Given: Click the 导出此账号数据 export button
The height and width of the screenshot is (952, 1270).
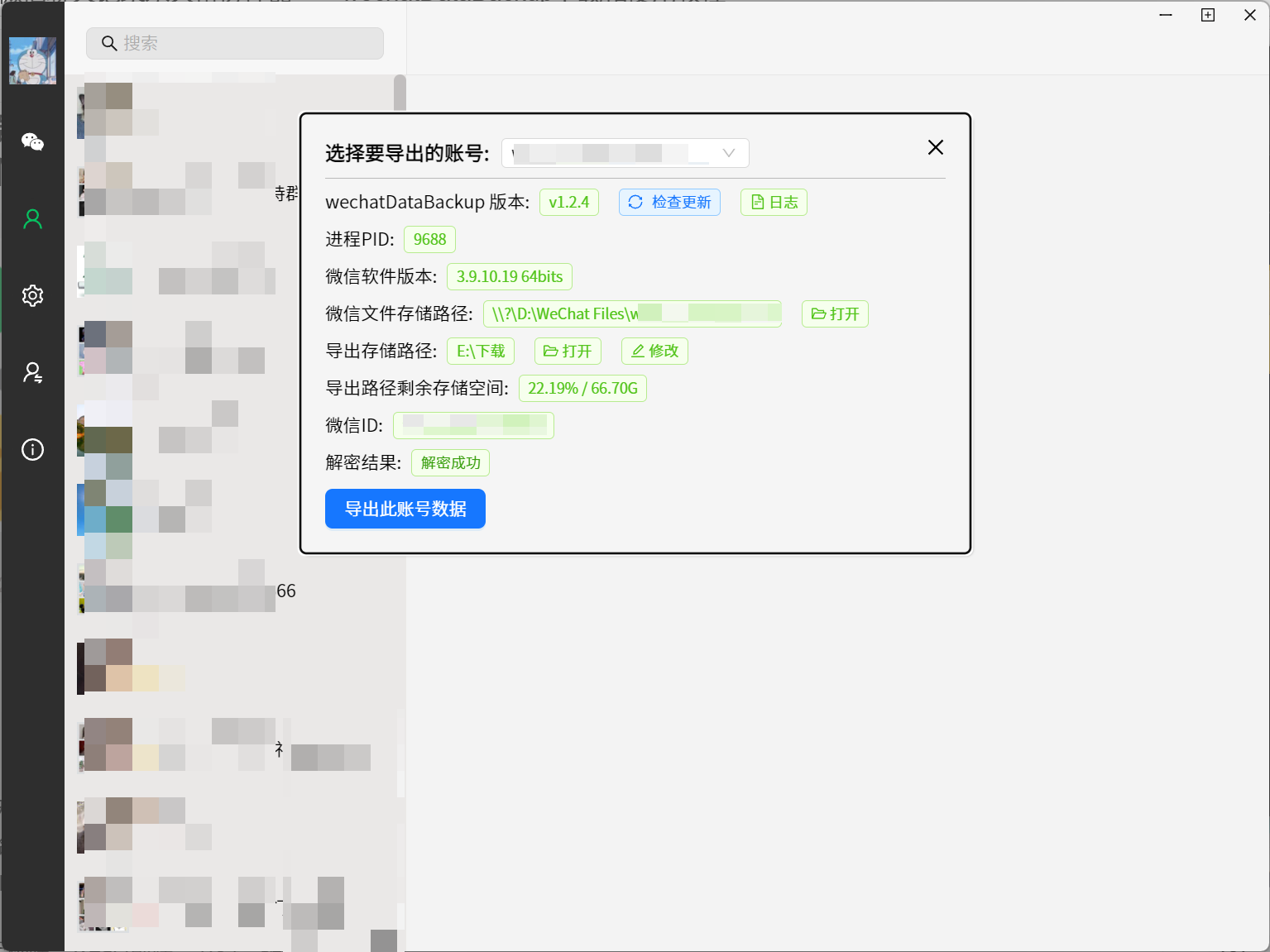Looking at the screenshot, I should (x=405, y=509).
